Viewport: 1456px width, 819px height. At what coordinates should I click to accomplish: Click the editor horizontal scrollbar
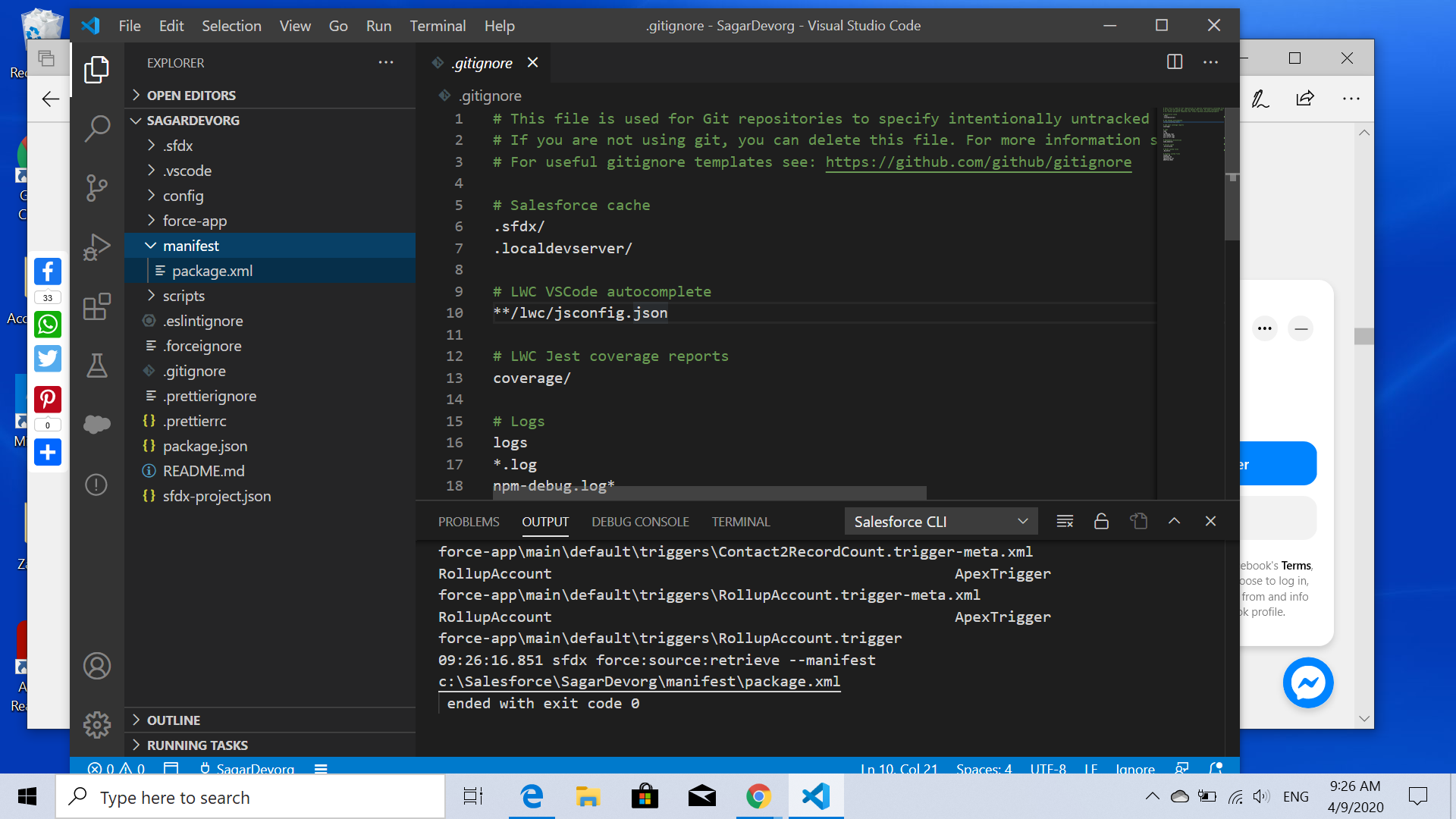point(710,493)
